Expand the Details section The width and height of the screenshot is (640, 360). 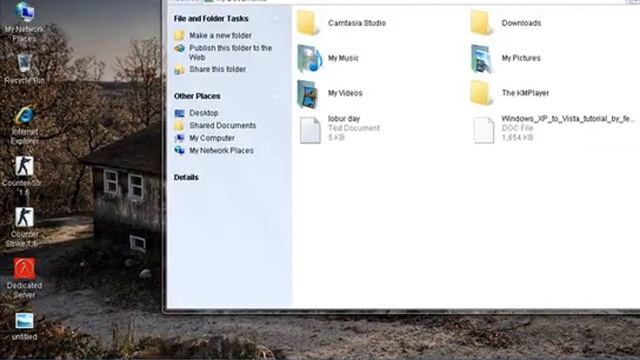(x=277, y=178)
